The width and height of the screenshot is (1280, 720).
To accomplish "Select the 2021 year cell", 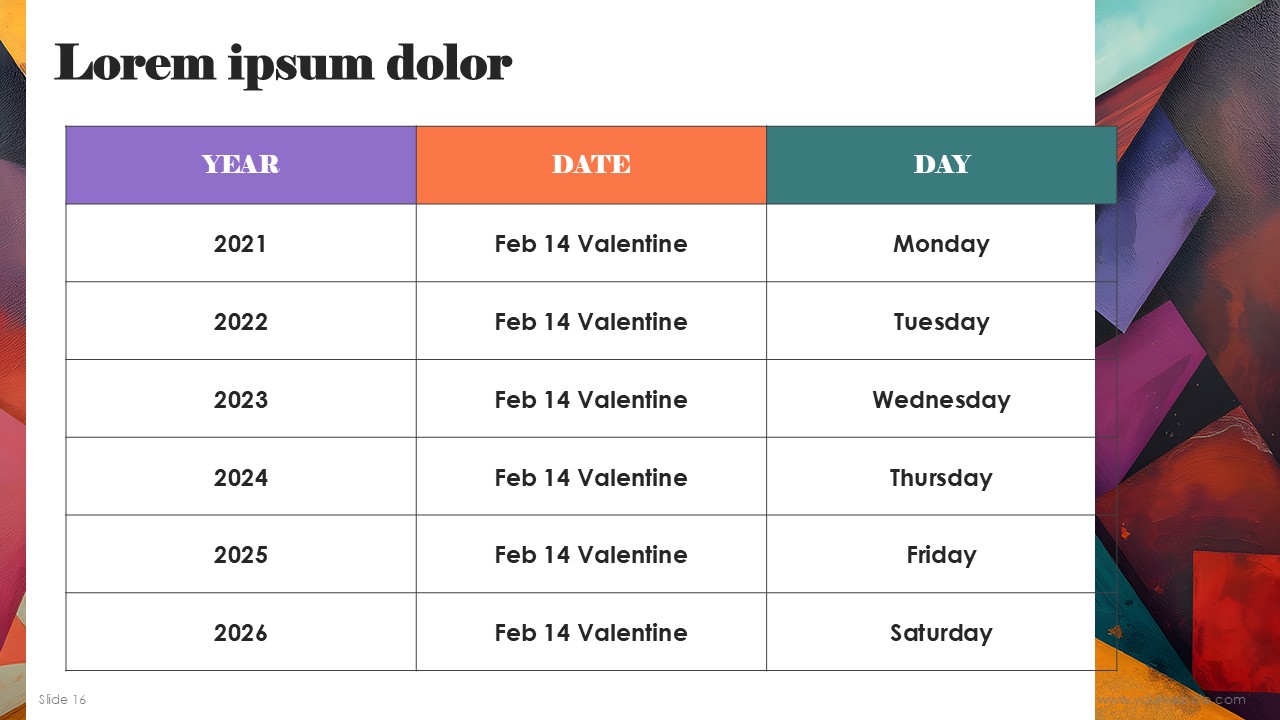I will tap(241, 243).
